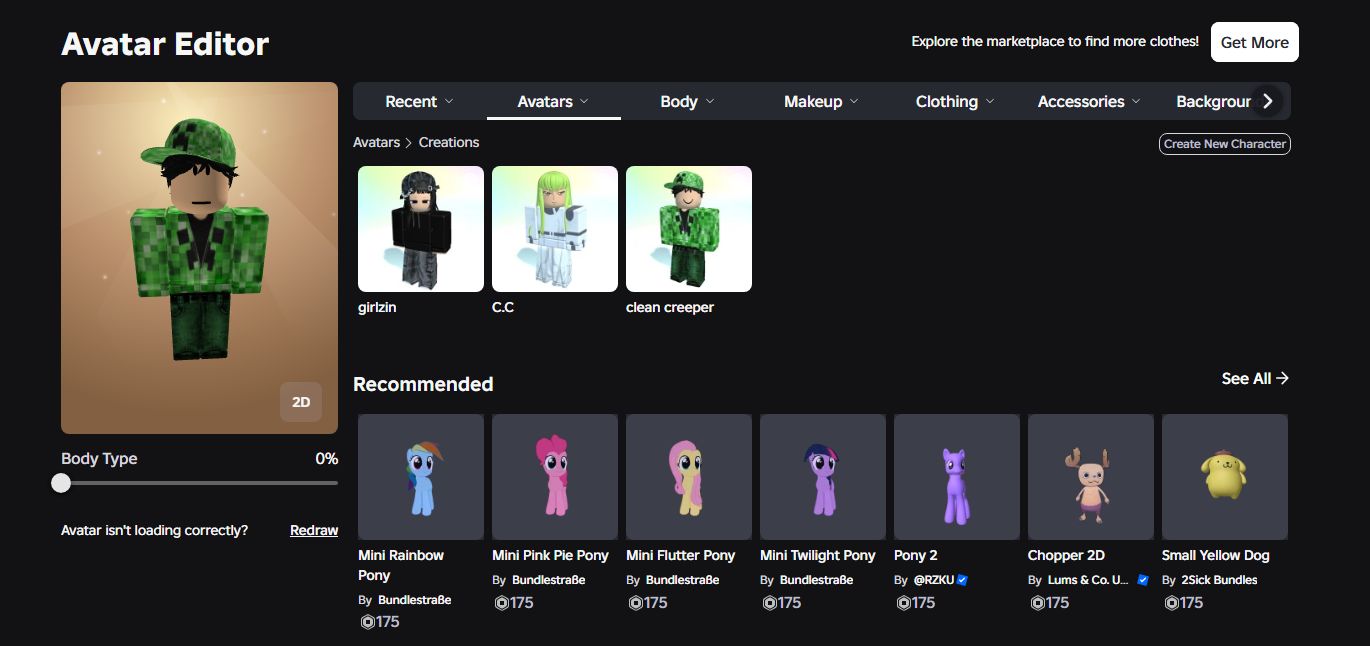Click the large avatar preview image

click(x=199, y=258)
